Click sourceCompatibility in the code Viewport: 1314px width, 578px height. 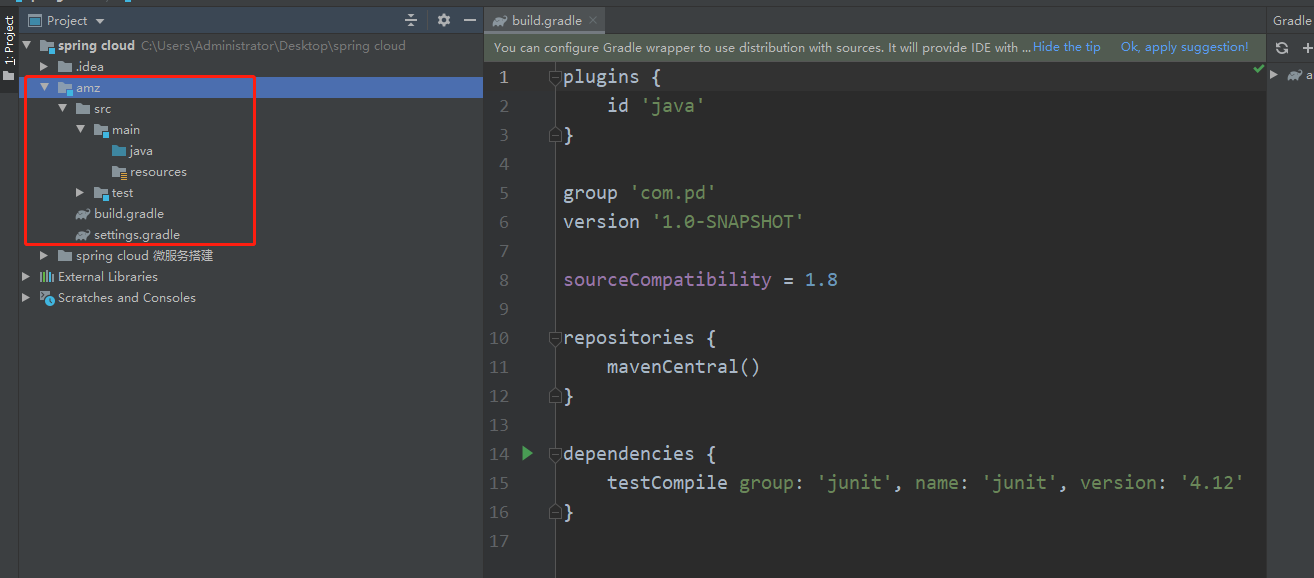click(667, 280)
